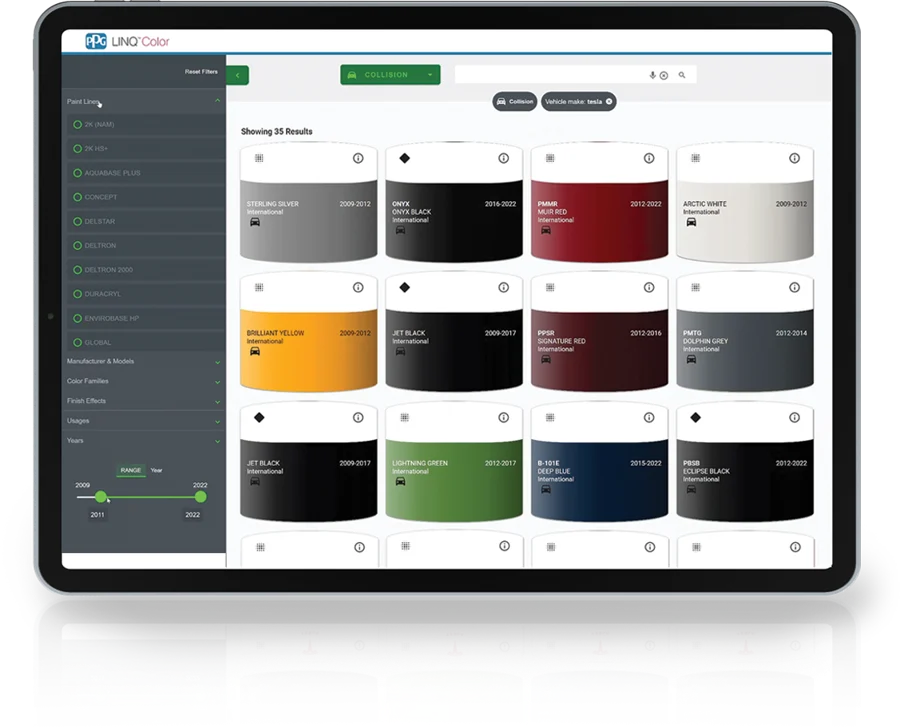This screenshot has height=728, width=900.
Task: Open info for Brilliant Yellow paint card
Action: click(358, 287)
